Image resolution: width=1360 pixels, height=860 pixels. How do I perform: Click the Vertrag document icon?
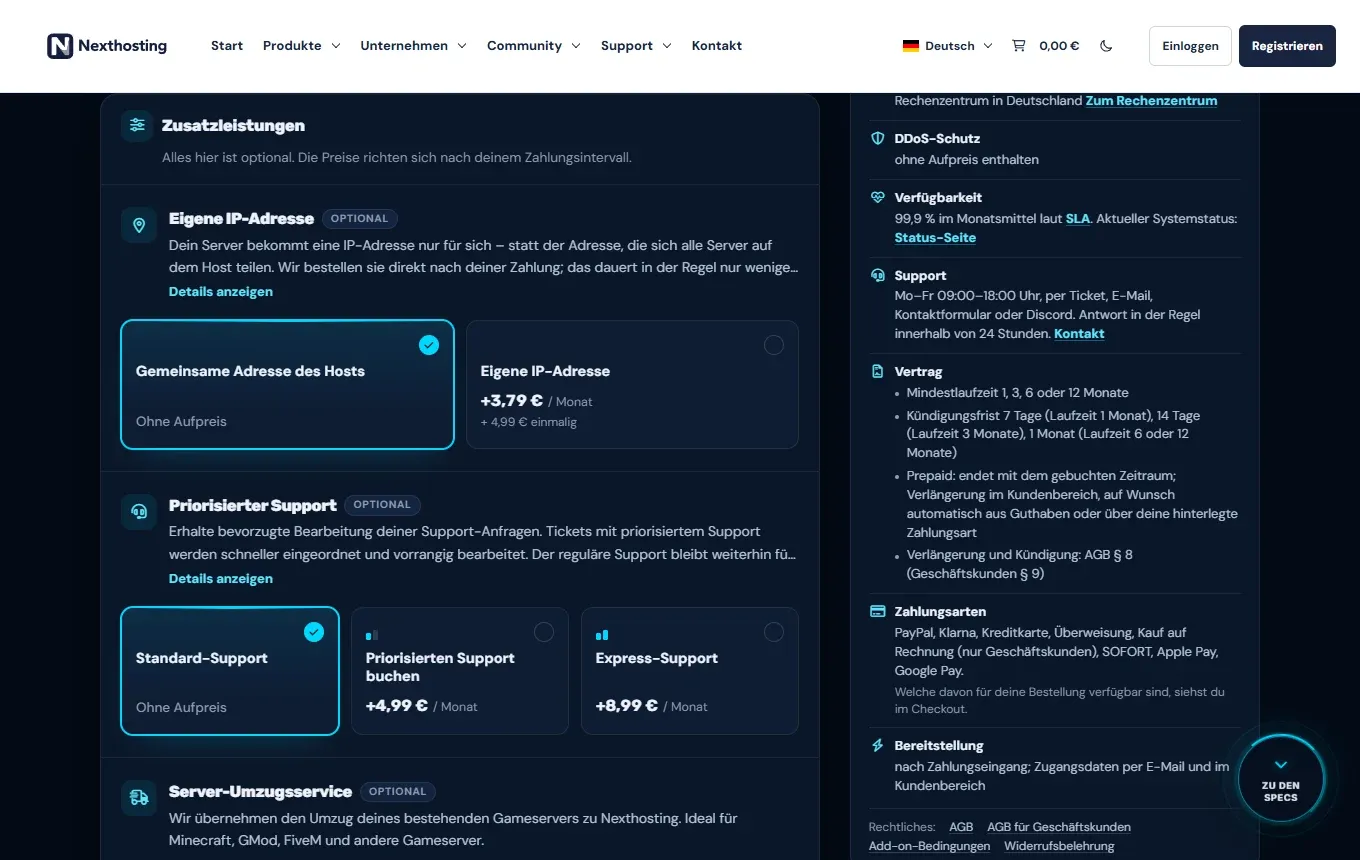point(877,371)
